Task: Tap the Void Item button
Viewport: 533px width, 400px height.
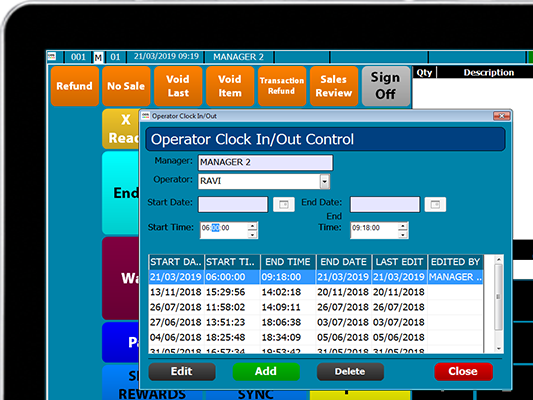Action: [230, 86]
